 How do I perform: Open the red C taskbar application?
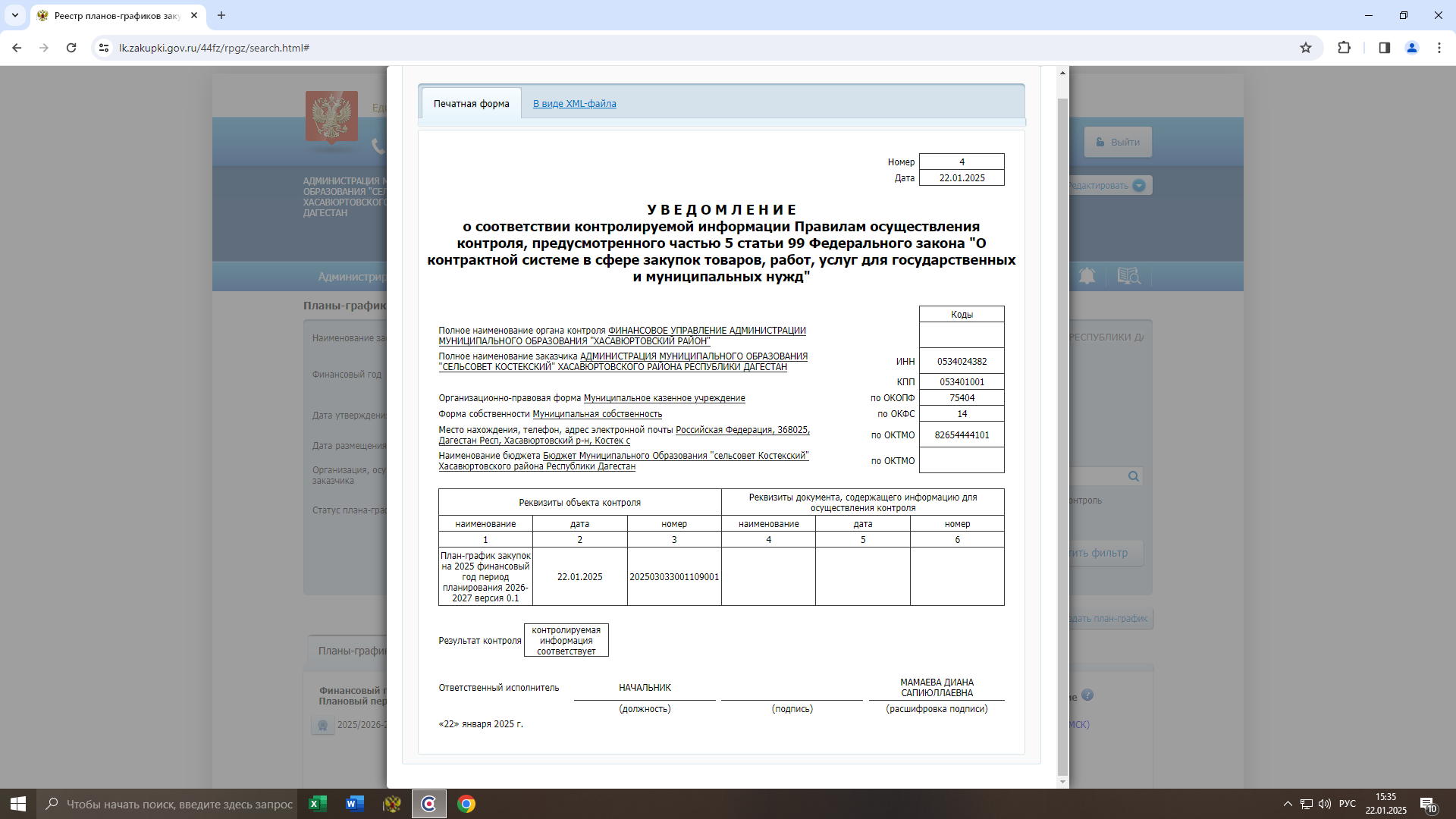(429, 804)
